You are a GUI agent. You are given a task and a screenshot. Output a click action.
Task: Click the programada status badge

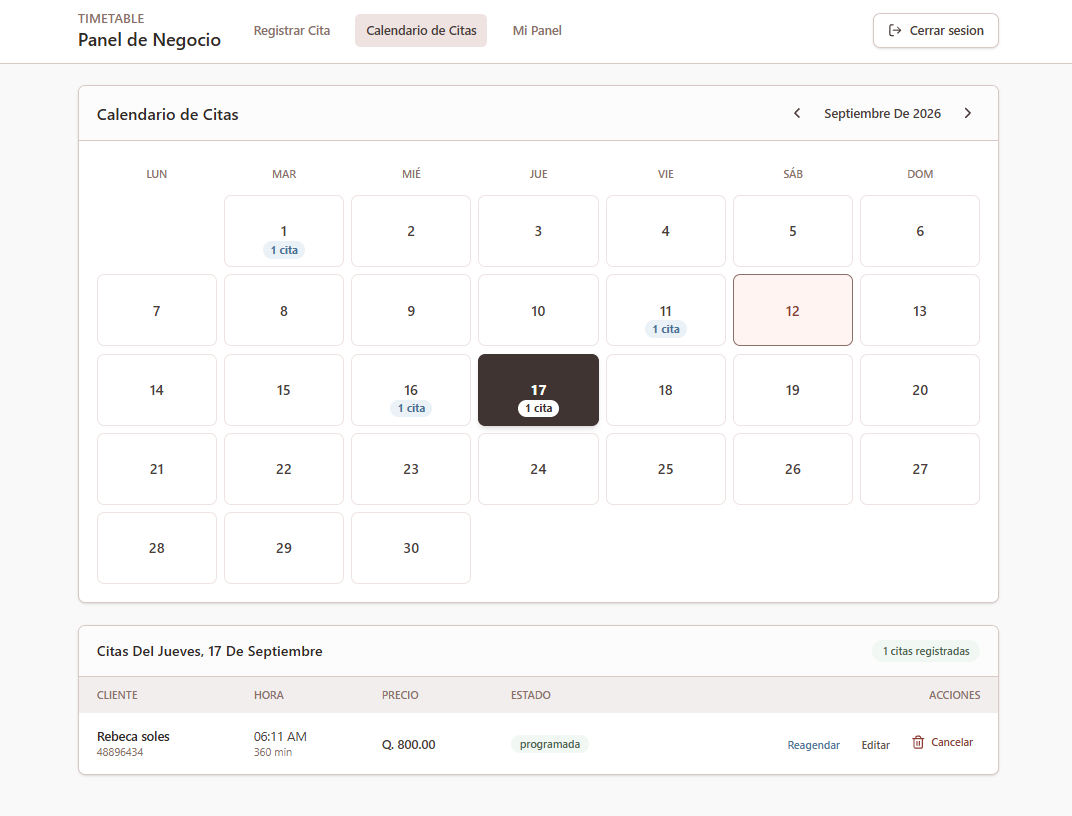point(550,744)
